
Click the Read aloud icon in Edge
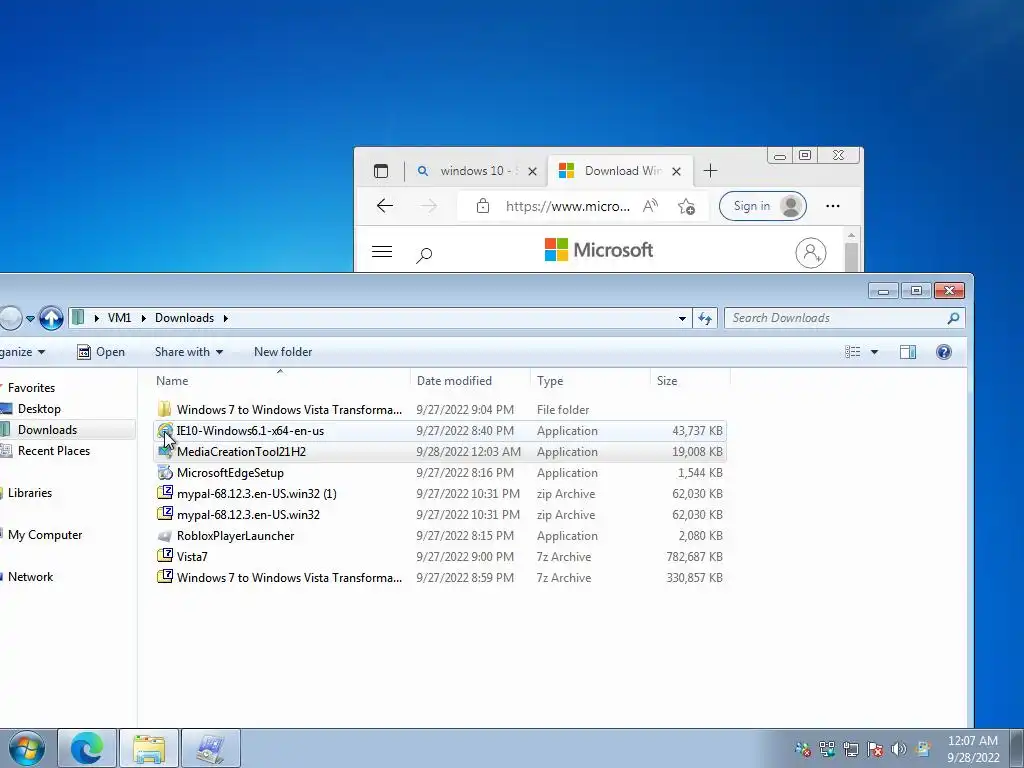(650, 206)
